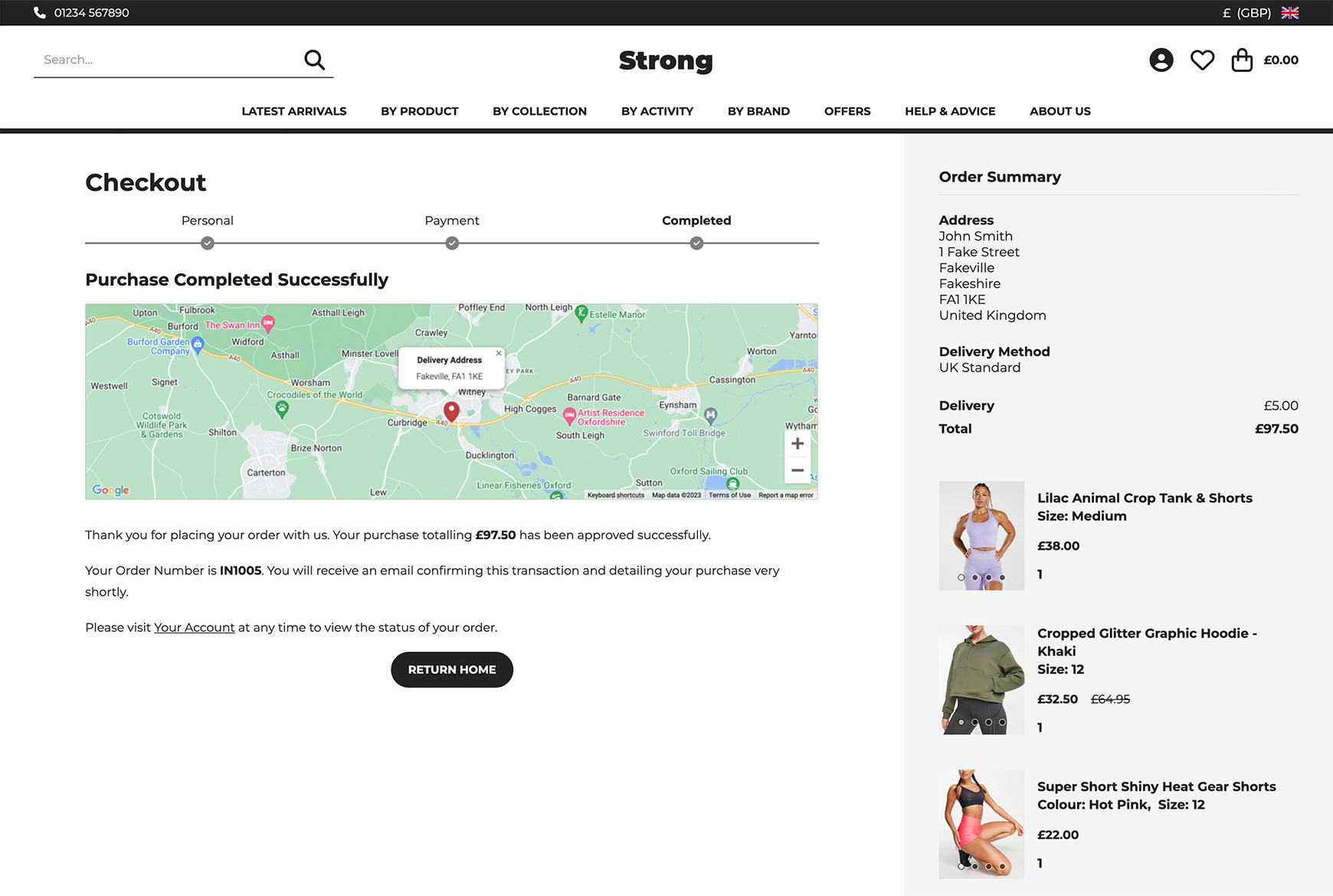
Task: Click the UK flag icon
Action: (x=1290, y=12)
